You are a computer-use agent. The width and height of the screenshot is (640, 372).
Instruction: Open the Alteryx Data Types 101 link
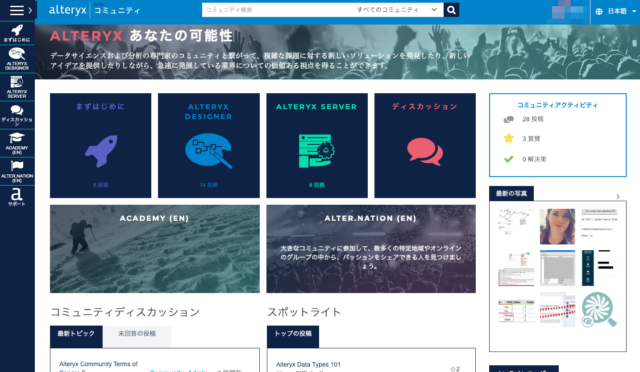pos(308,364)
